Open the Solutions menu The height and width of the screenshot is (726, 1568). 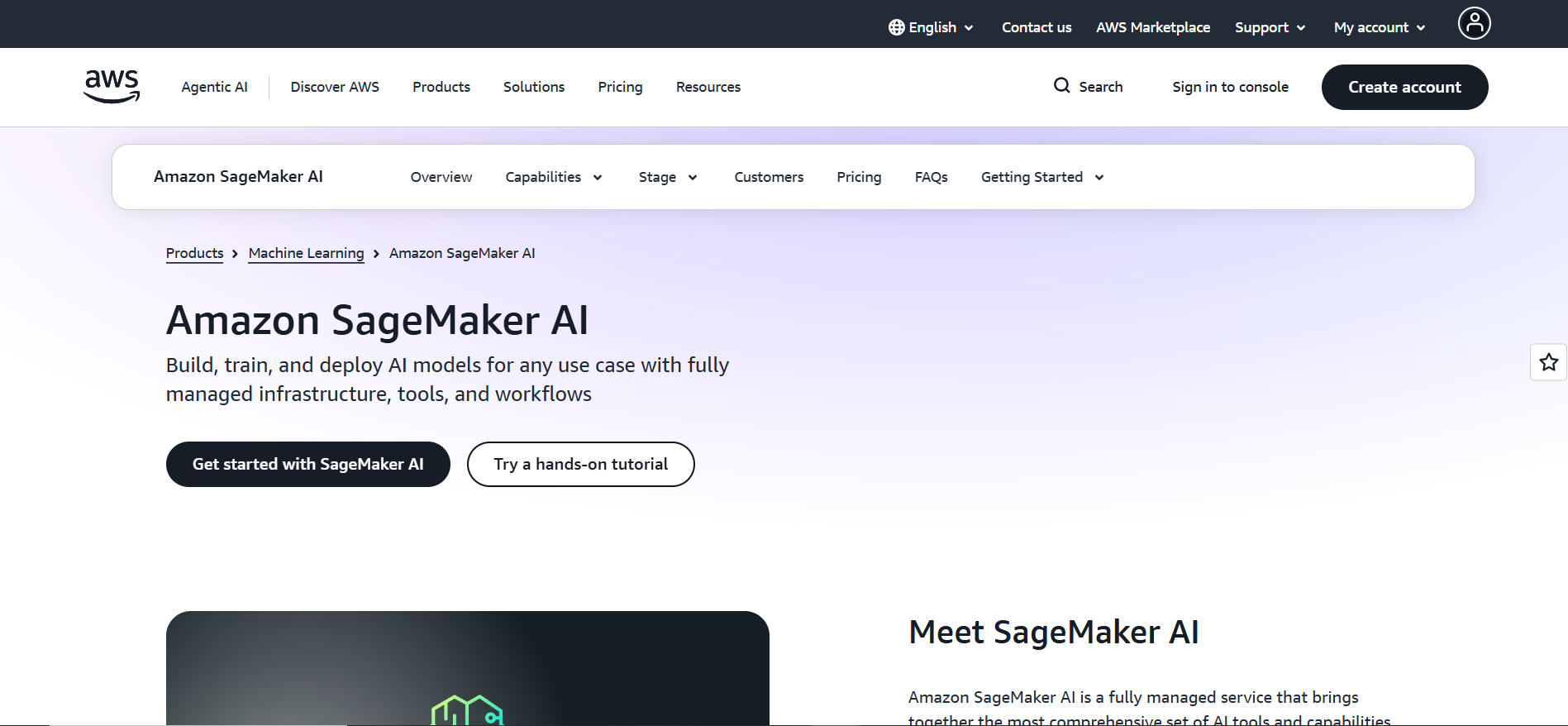tap(534, 87)
